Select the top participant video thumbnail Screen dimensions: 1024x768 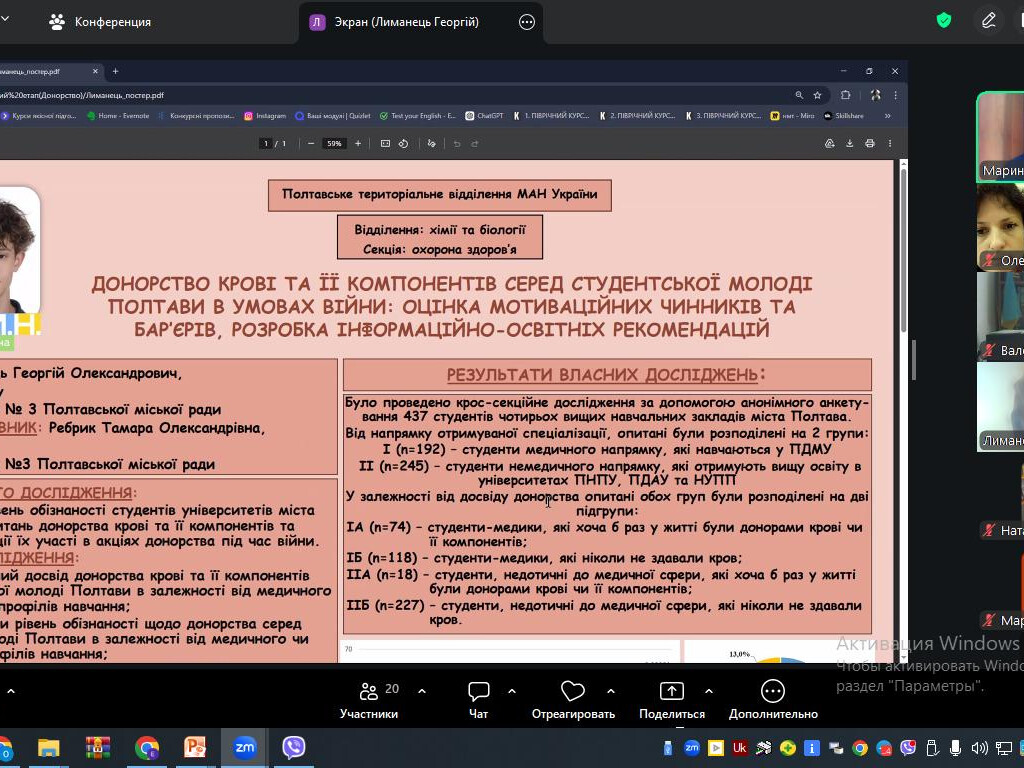coord(1000,136)
